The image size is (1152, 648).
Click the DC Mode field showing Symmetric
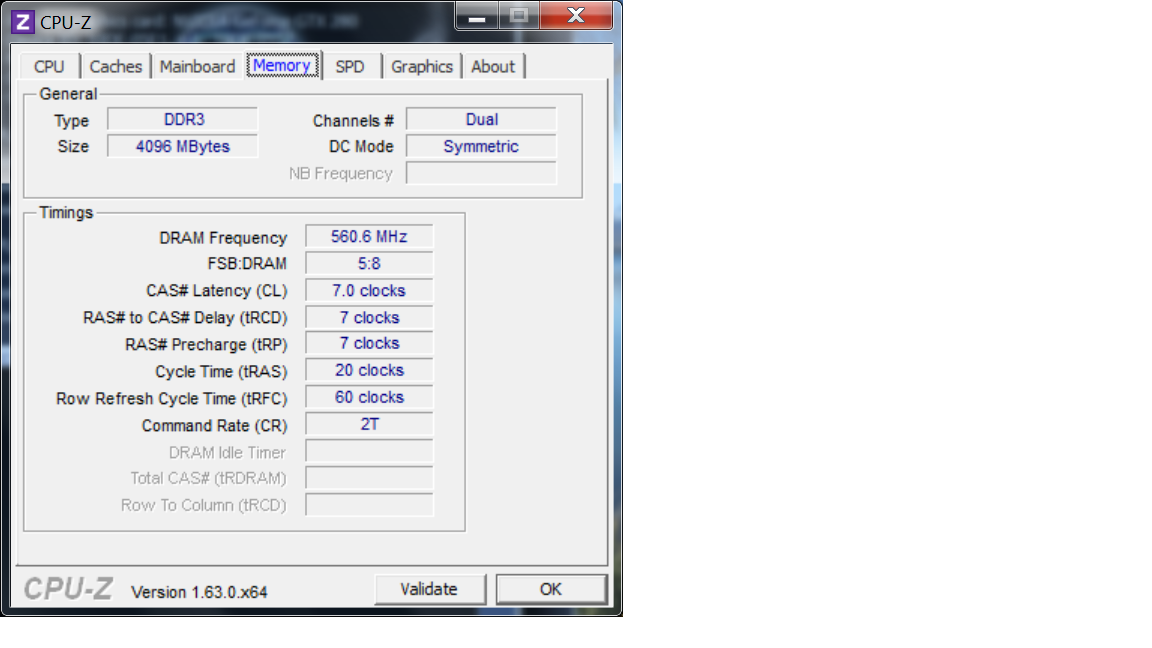pos(481,146)
